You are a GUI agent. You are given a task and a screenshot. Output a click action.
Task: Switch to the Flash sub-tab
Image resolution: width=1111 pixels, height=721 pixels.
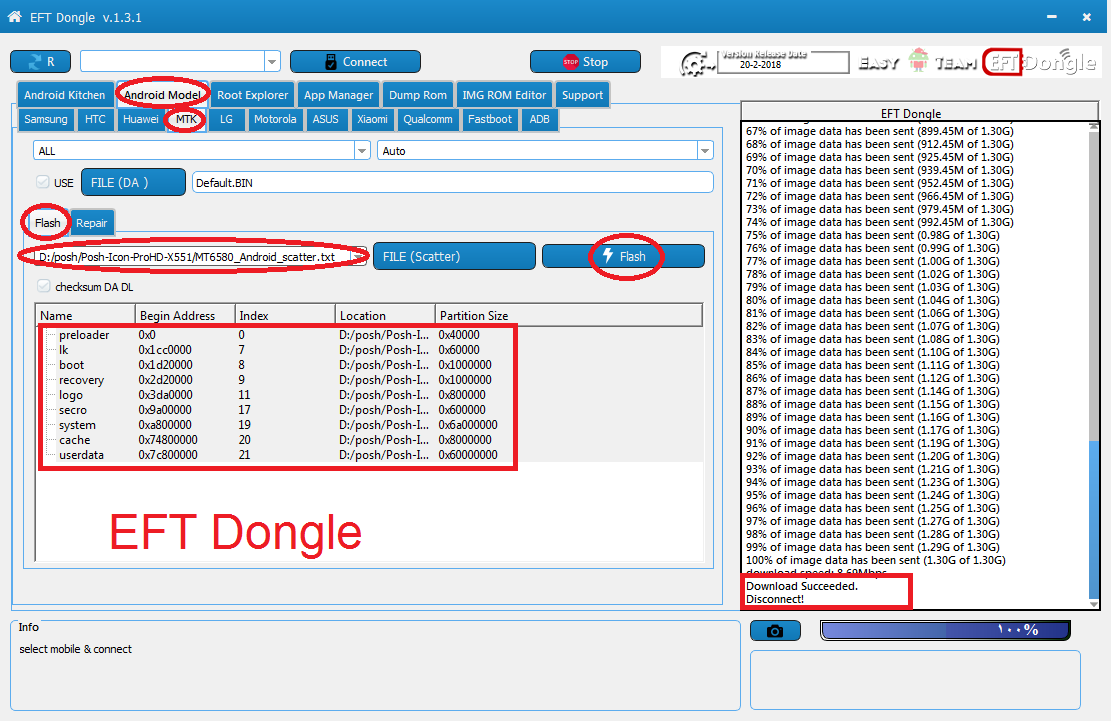47,223
